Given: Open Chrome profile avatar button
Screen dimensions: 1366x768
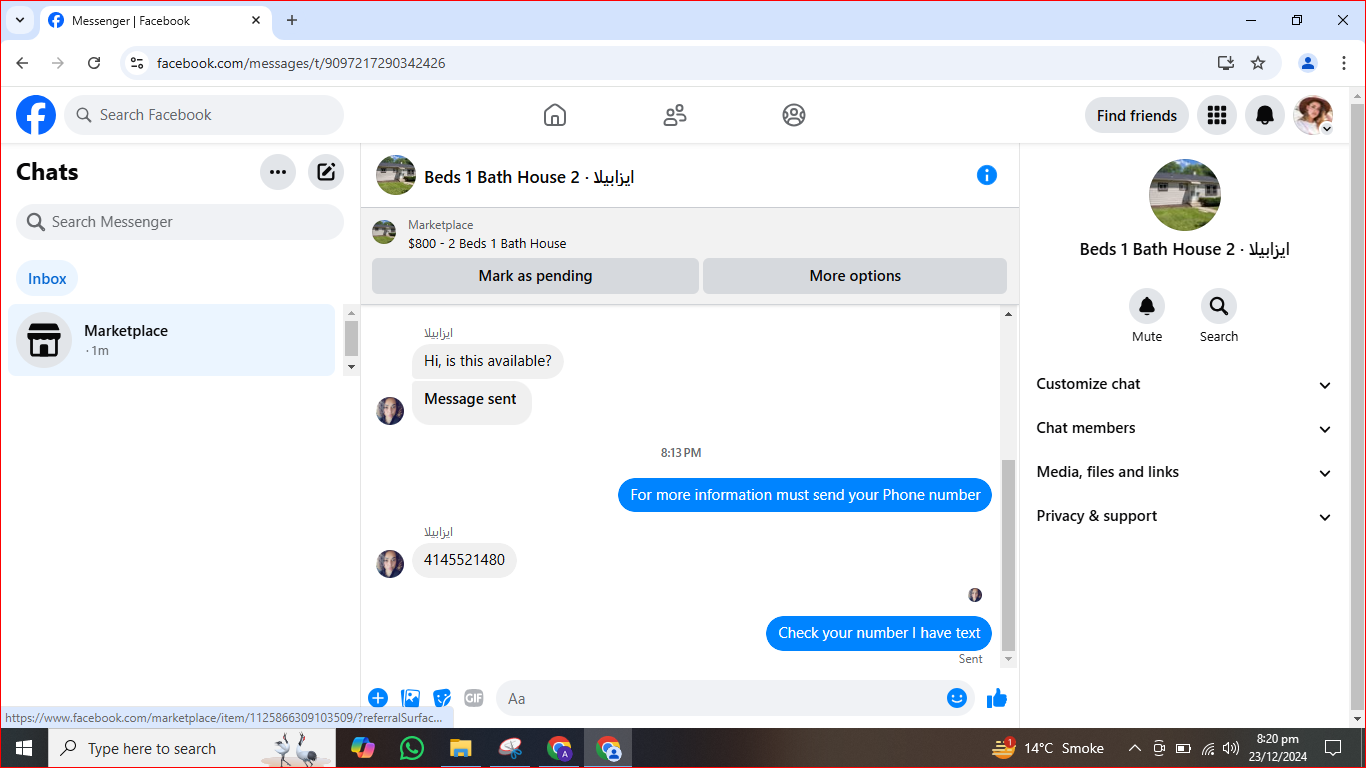Looking at the screenshot, I should coord(1308,63).
